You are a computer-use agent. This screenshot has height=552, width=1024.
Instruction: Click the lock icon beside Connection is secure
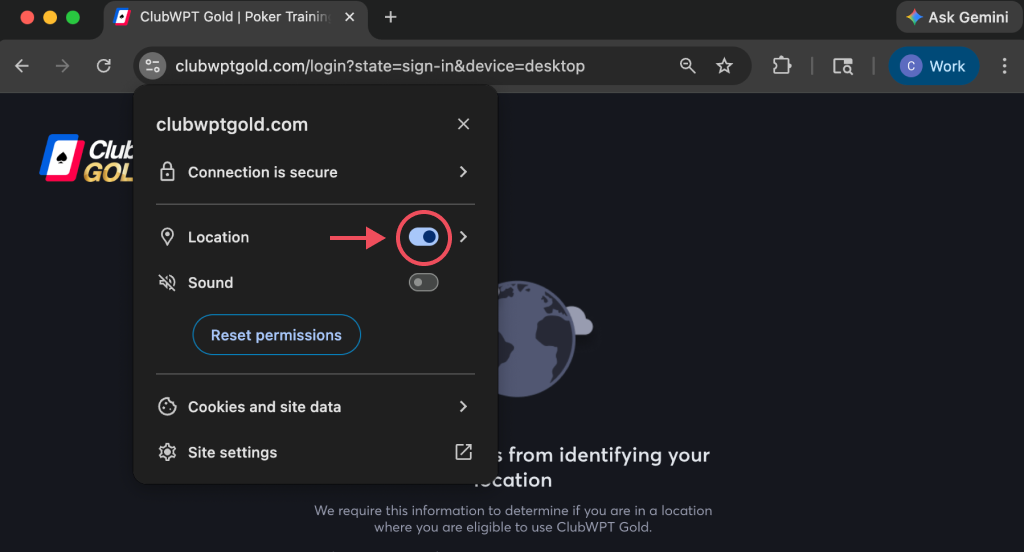(x=167, y=172)
